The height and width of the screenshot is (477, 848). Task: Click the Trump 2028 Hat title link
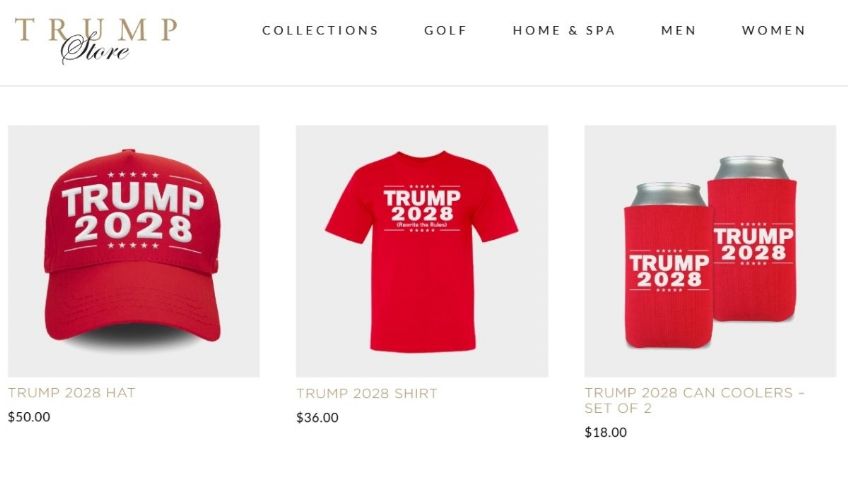click(72, 393)
